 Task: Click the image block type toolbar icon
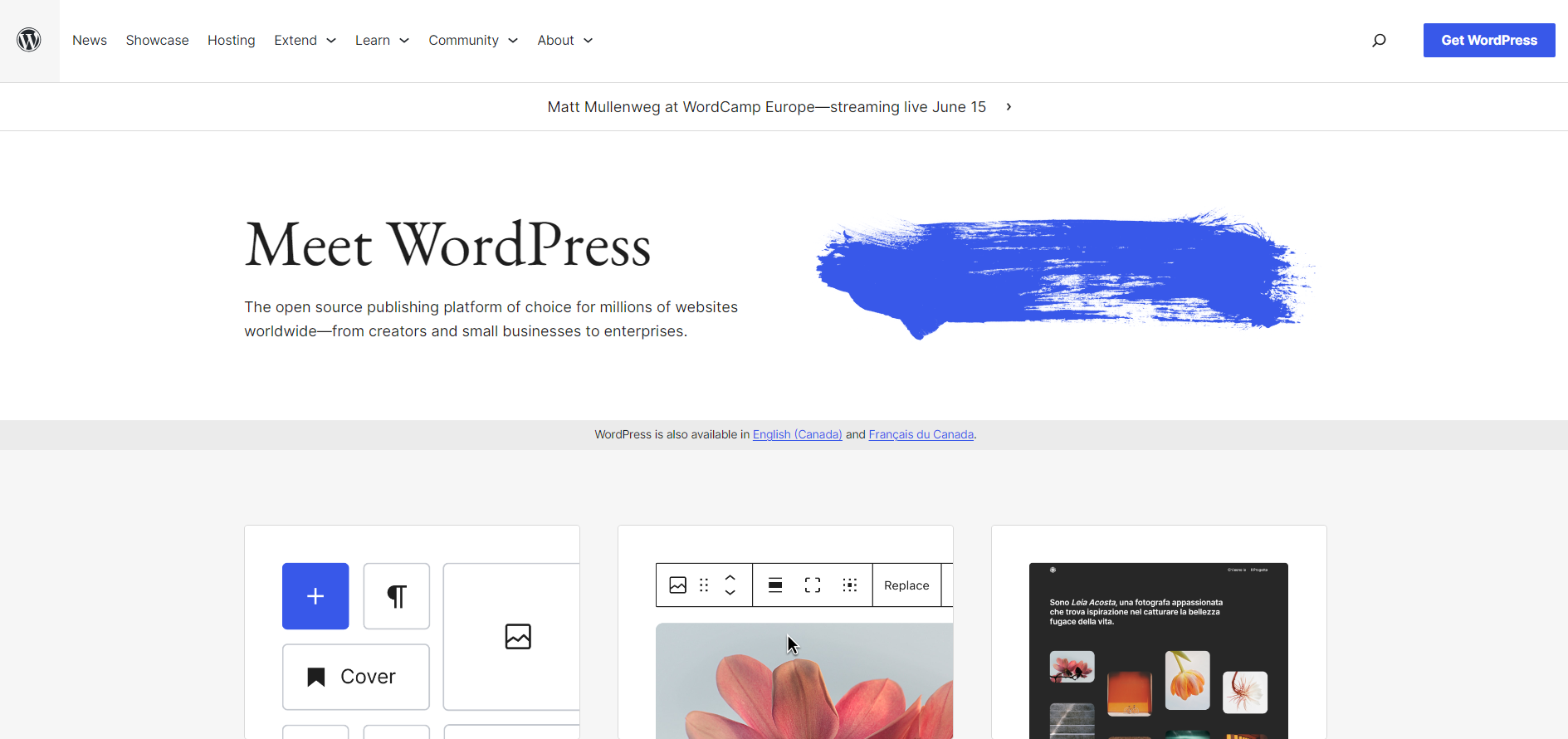coord(678,585)
